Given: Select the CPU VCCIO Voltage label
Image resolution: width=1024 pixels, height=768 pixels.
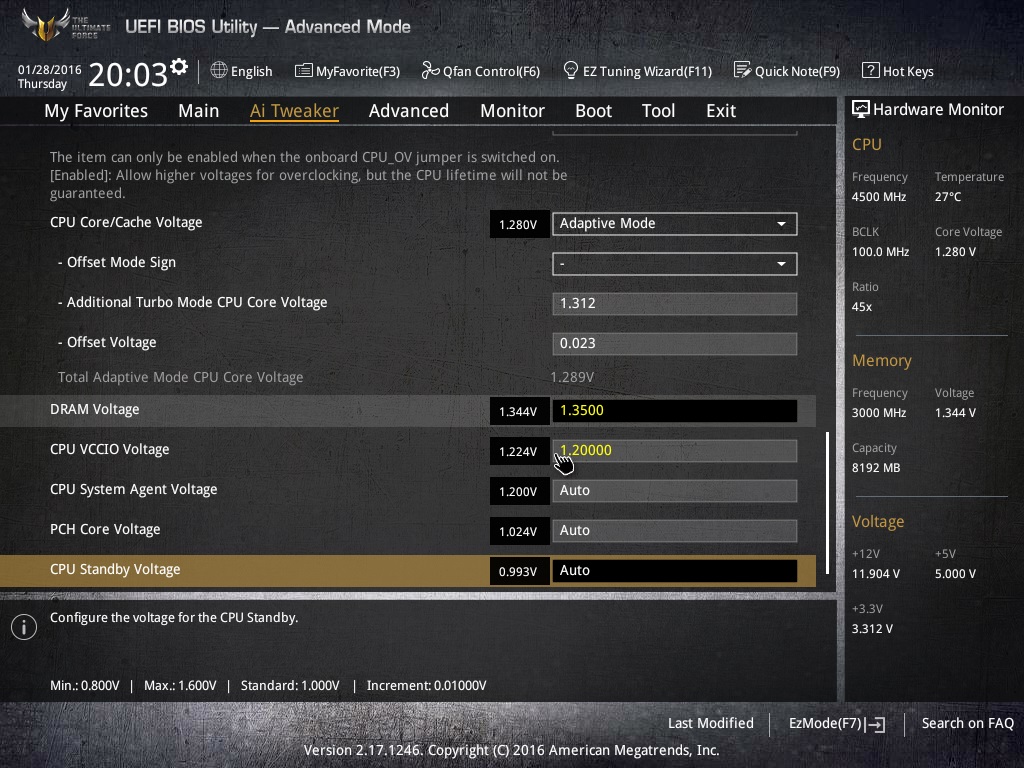Looking at the screenshot, I should click(x=110, y=450).
